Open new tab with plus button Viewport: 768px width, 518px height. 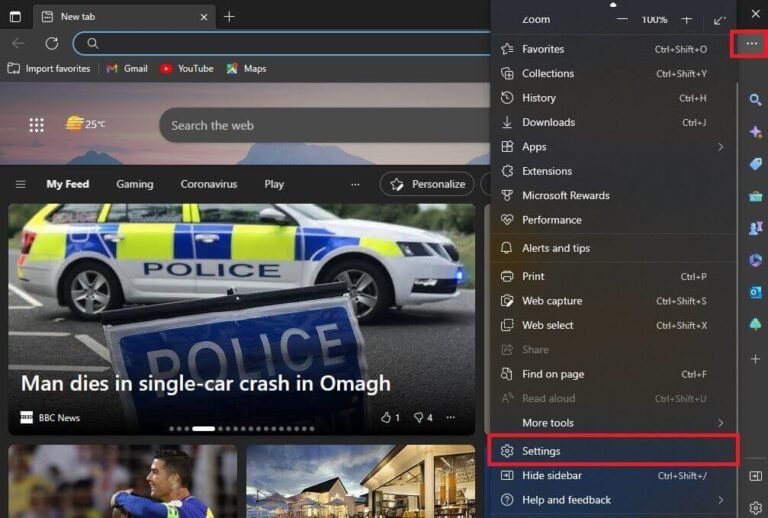coord(229,17)
